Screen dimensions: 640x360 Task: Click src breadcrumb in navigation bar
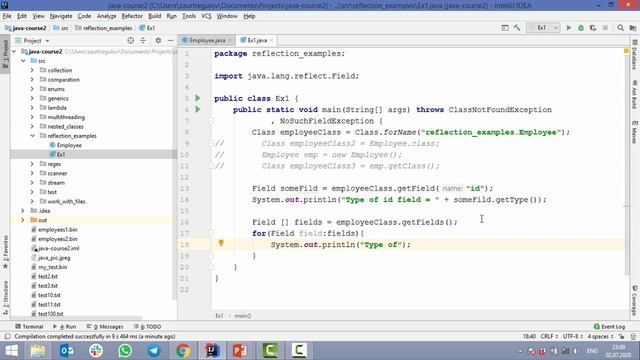61,28
